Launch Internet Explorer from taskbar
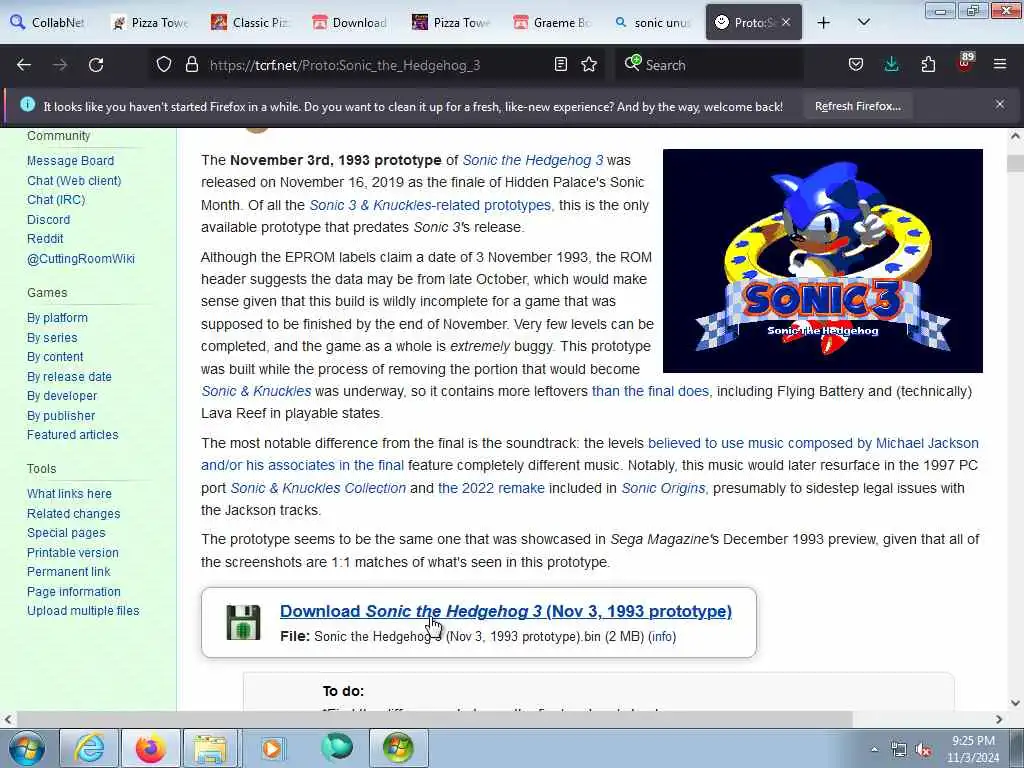 tap(89, 748)
